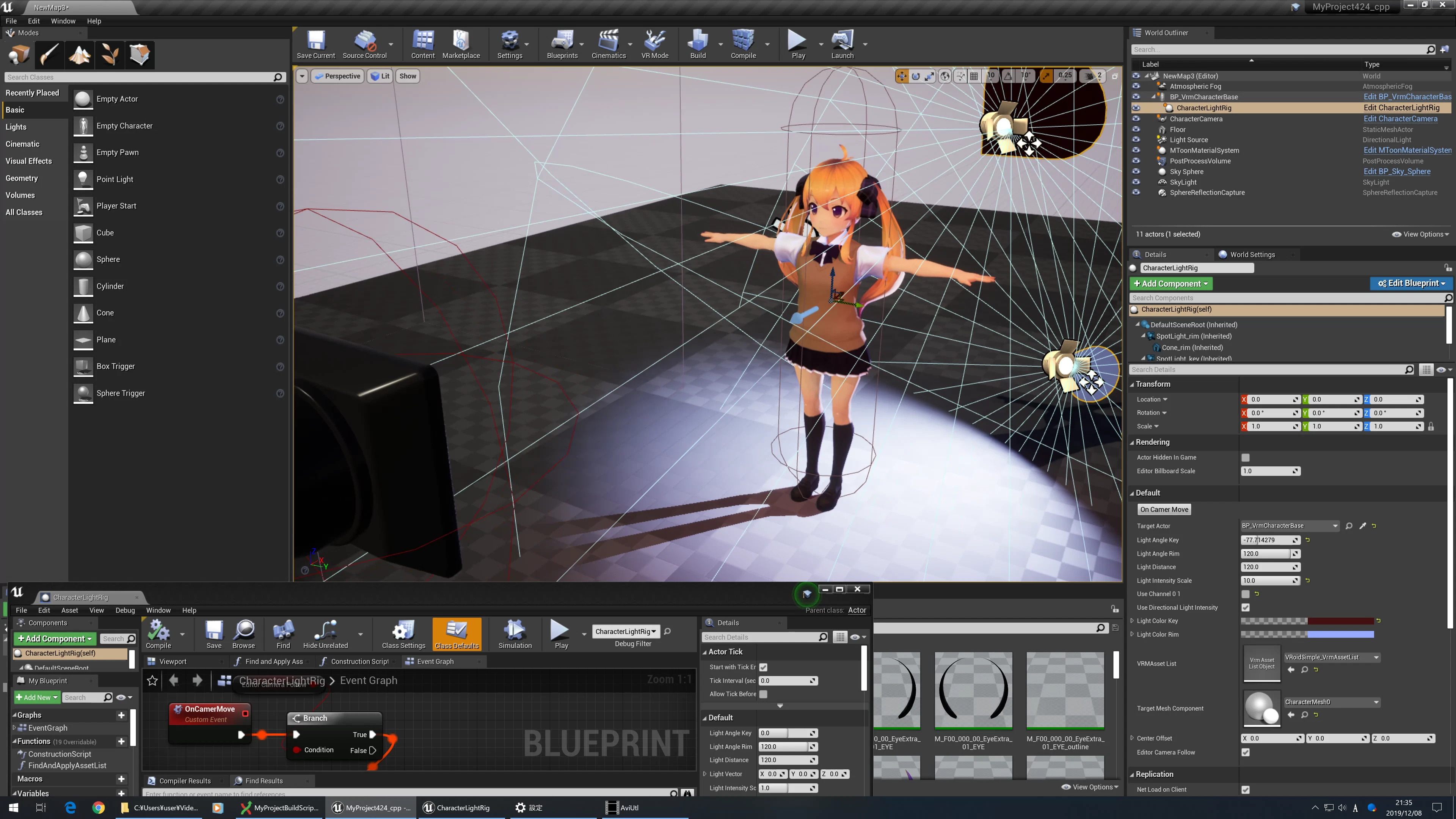Click the Edit CharacterCamera link
1456x819 pixels.
coord(1400,119)
